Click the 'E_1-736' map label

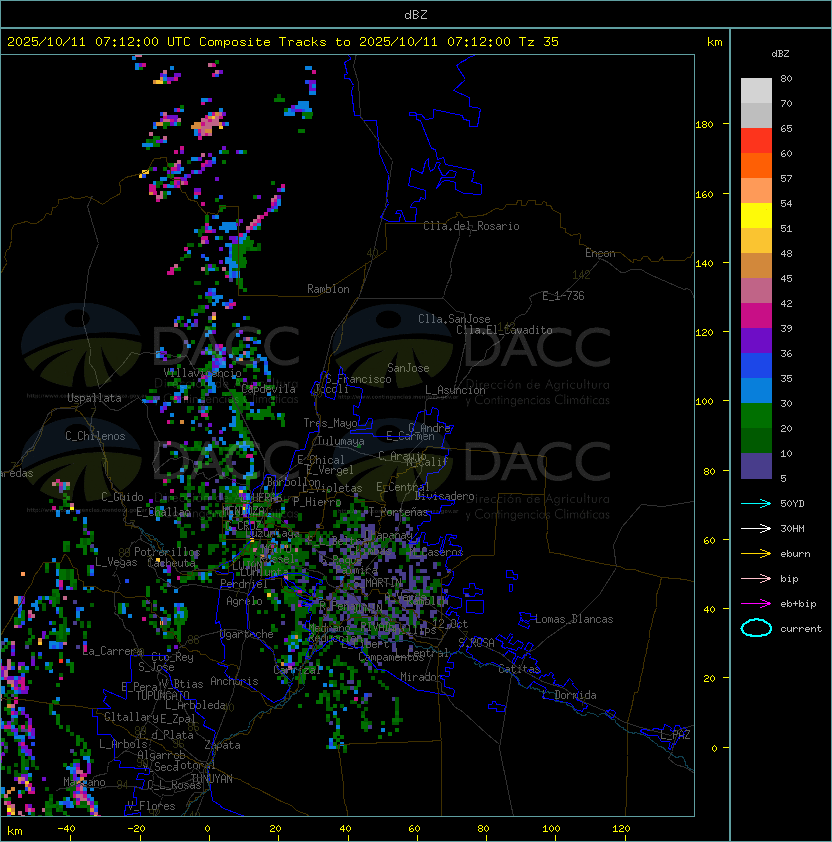coord(563,296)
